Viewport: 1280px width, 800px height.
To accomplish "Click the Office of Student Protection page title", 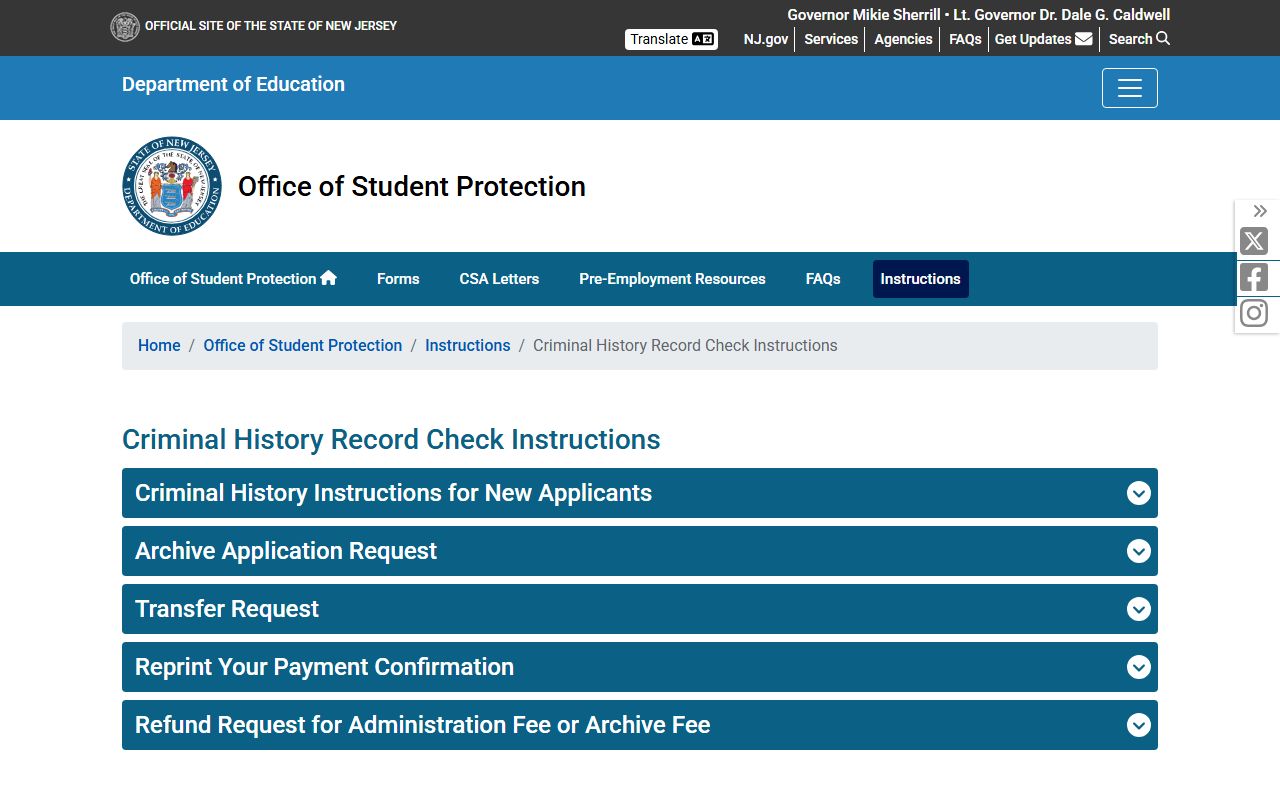I will pyautogui.click(x=412, y=186).
